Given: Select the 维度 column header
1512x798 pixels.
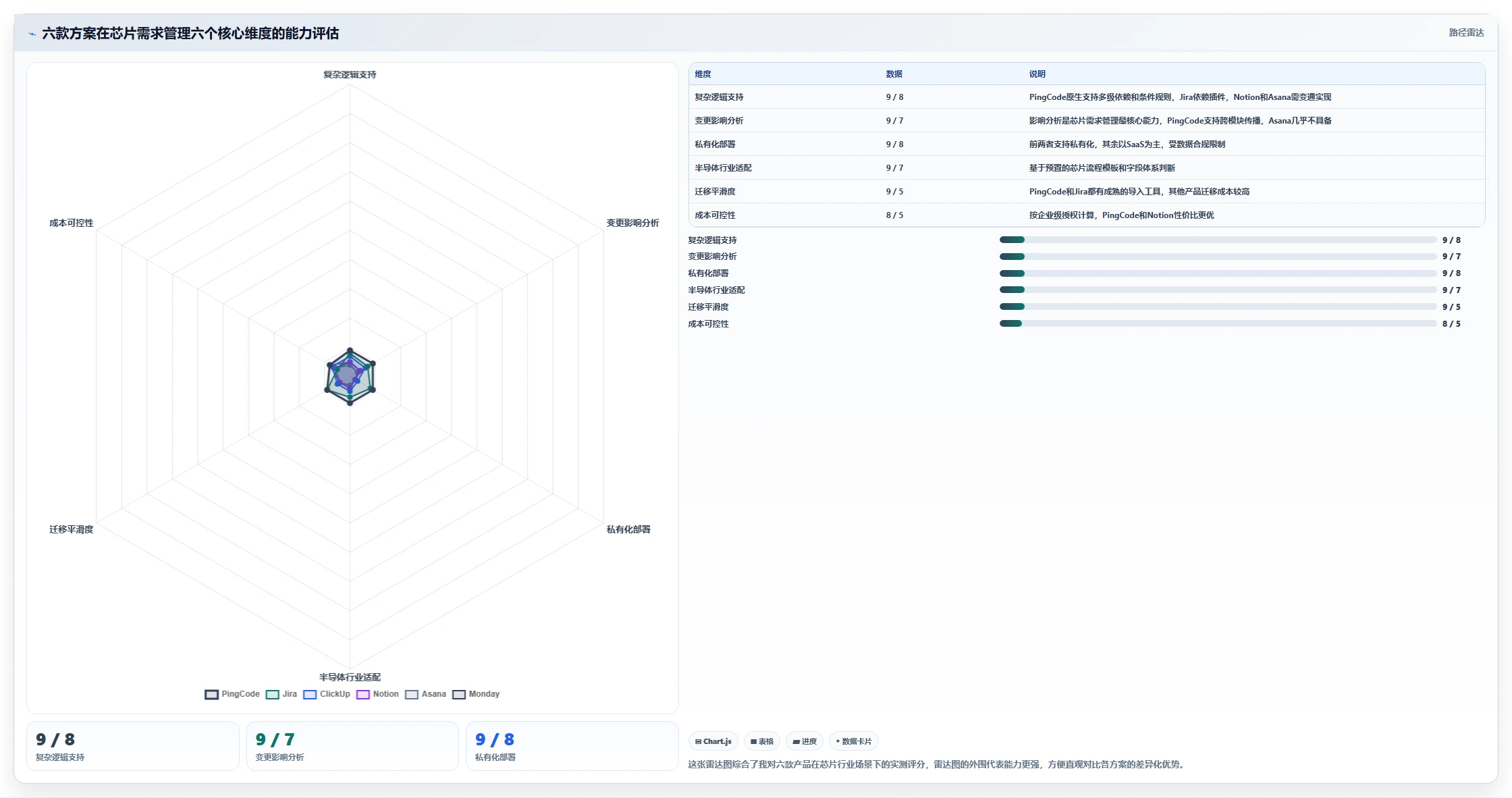Looking at the screenshot, I should tap(703, 74).
